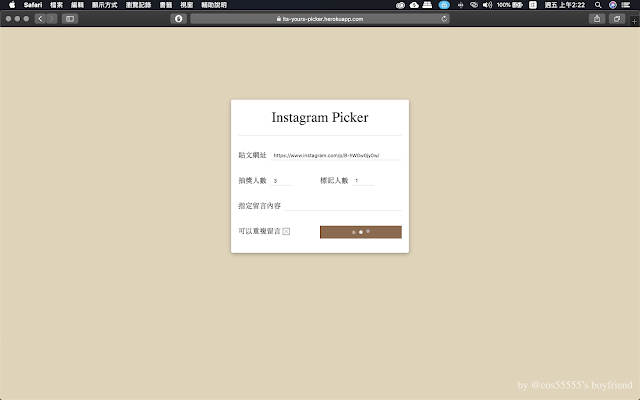Click the blue rounded menu bar icon

[444, 5]
